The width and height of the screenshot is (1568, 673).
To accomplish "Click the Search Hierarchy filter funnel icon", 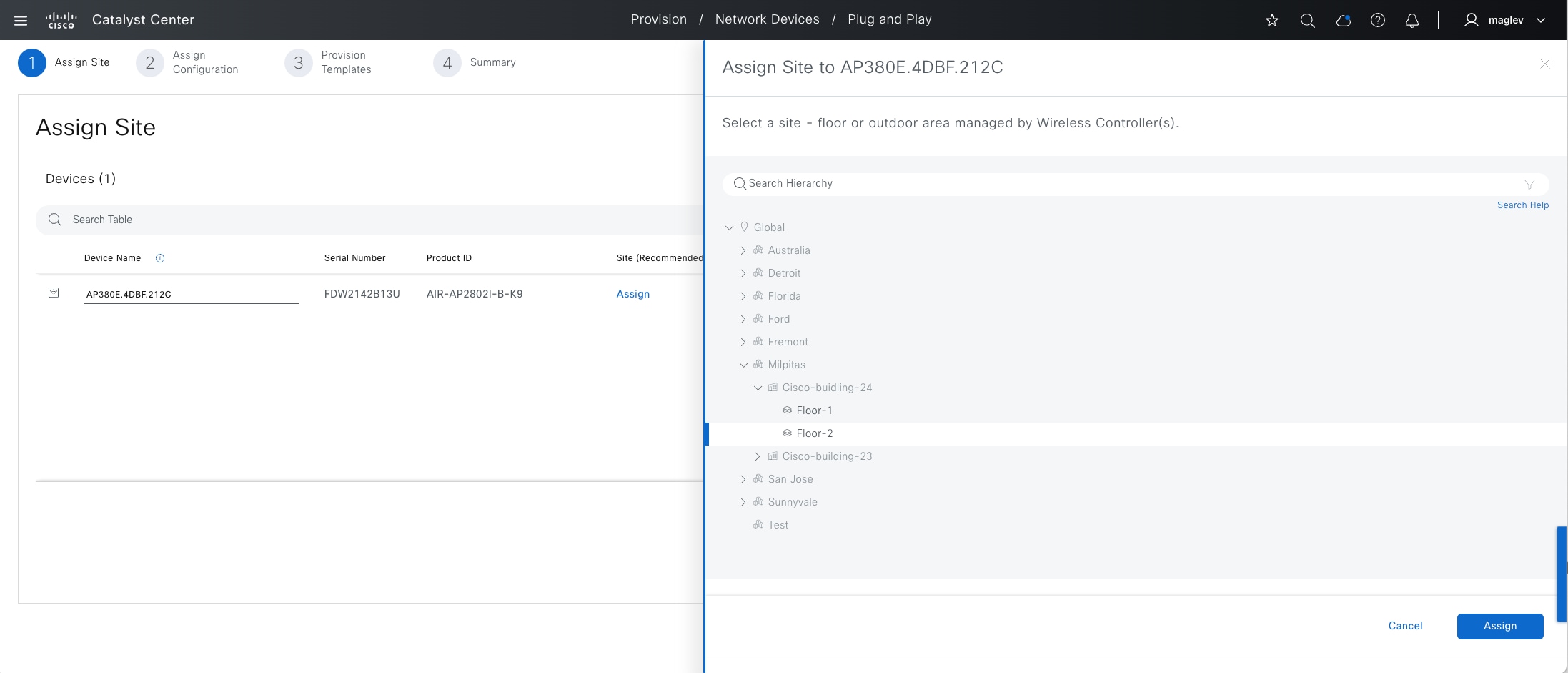I will (x=1529, y=184).
